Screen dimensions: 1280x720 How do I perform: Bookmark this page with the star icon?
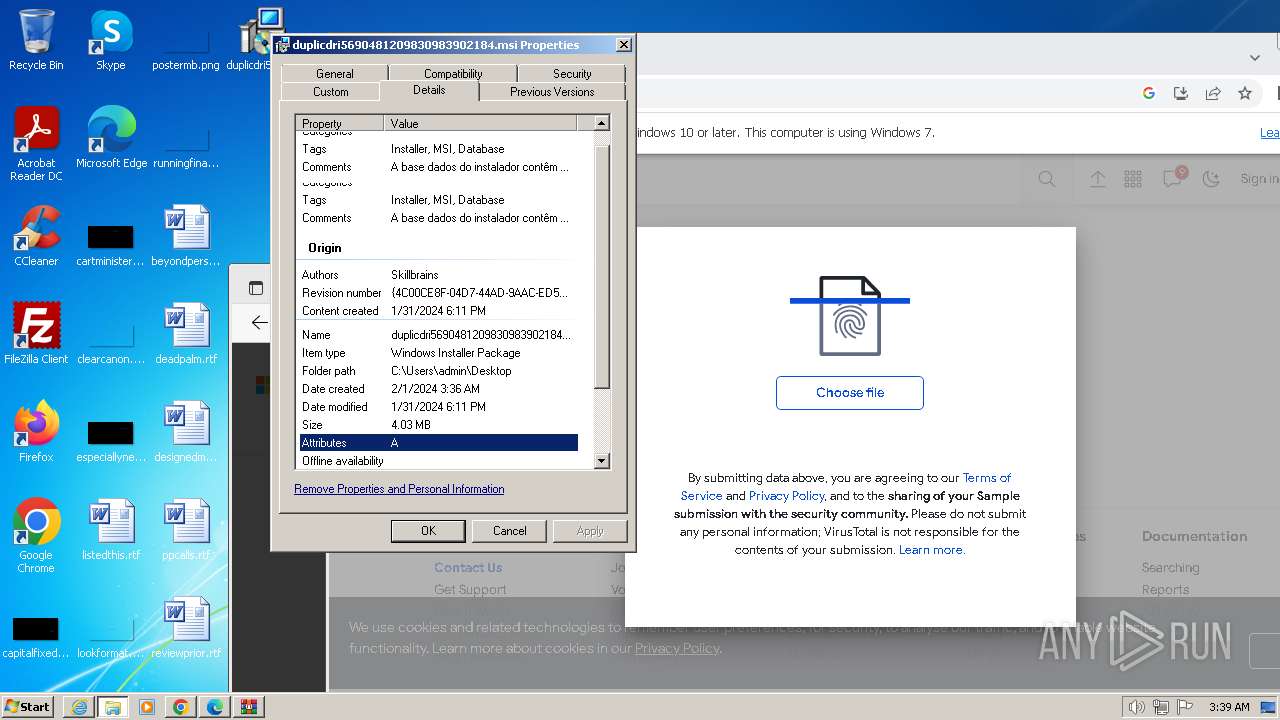[x=1245, y=93]
